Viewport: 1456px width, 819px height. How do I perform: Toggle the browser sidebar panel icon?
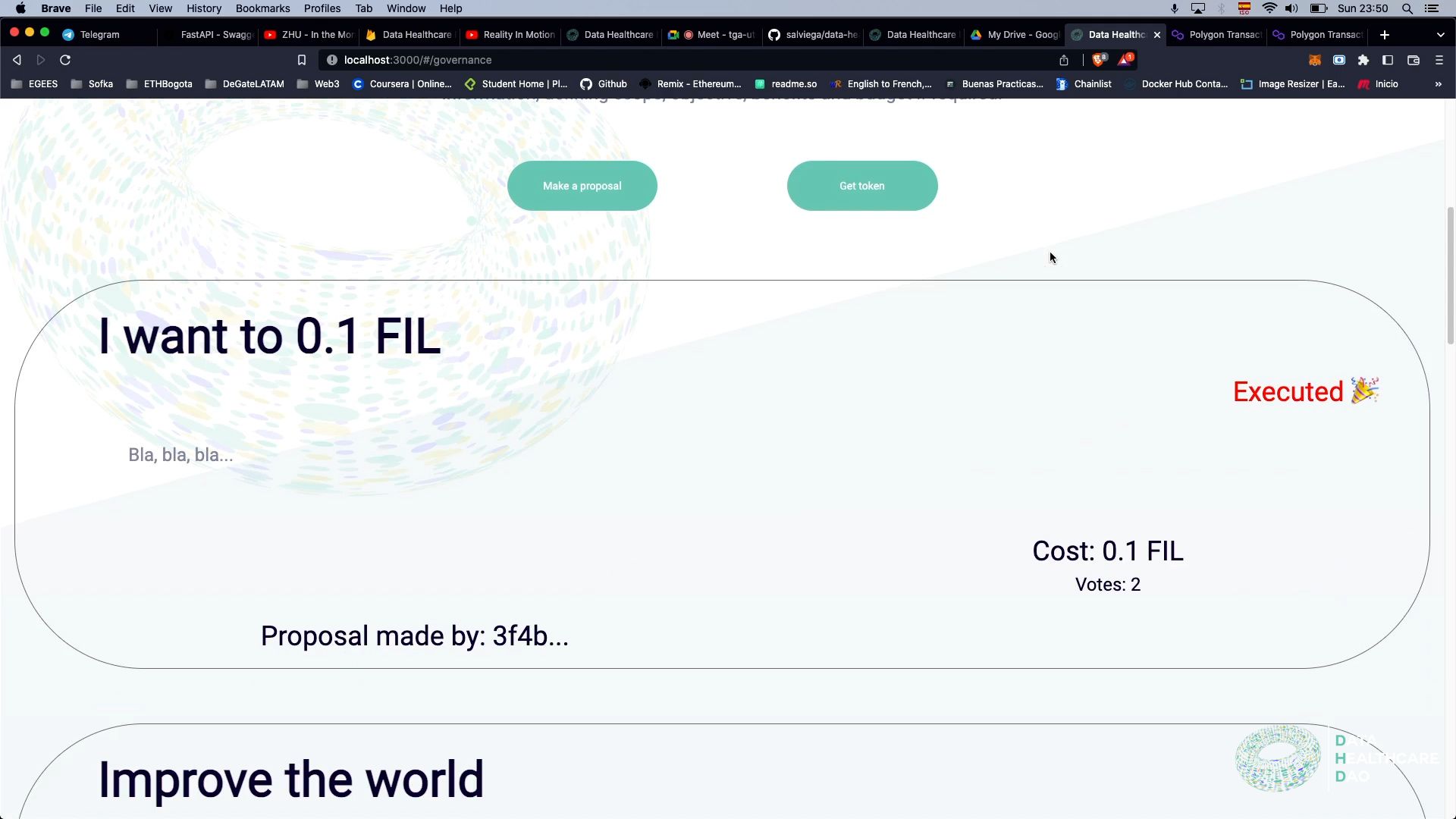pyautogui.click(x=1388, y=60)
